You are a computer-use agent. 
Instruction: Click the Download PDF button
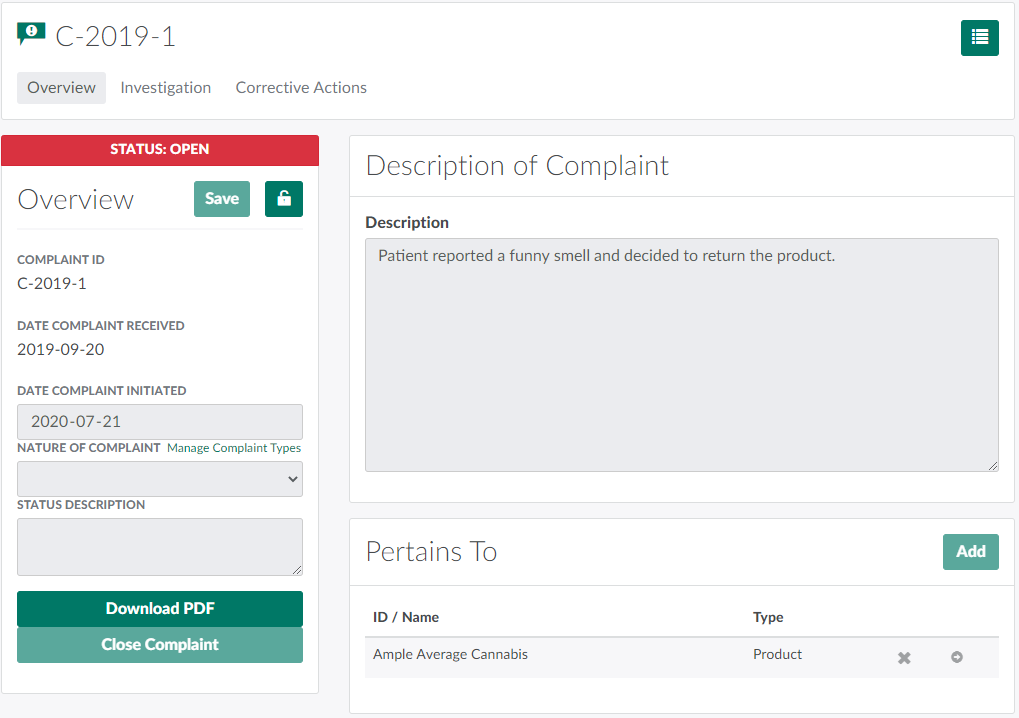pyautogui.click(x=160, y=609)
